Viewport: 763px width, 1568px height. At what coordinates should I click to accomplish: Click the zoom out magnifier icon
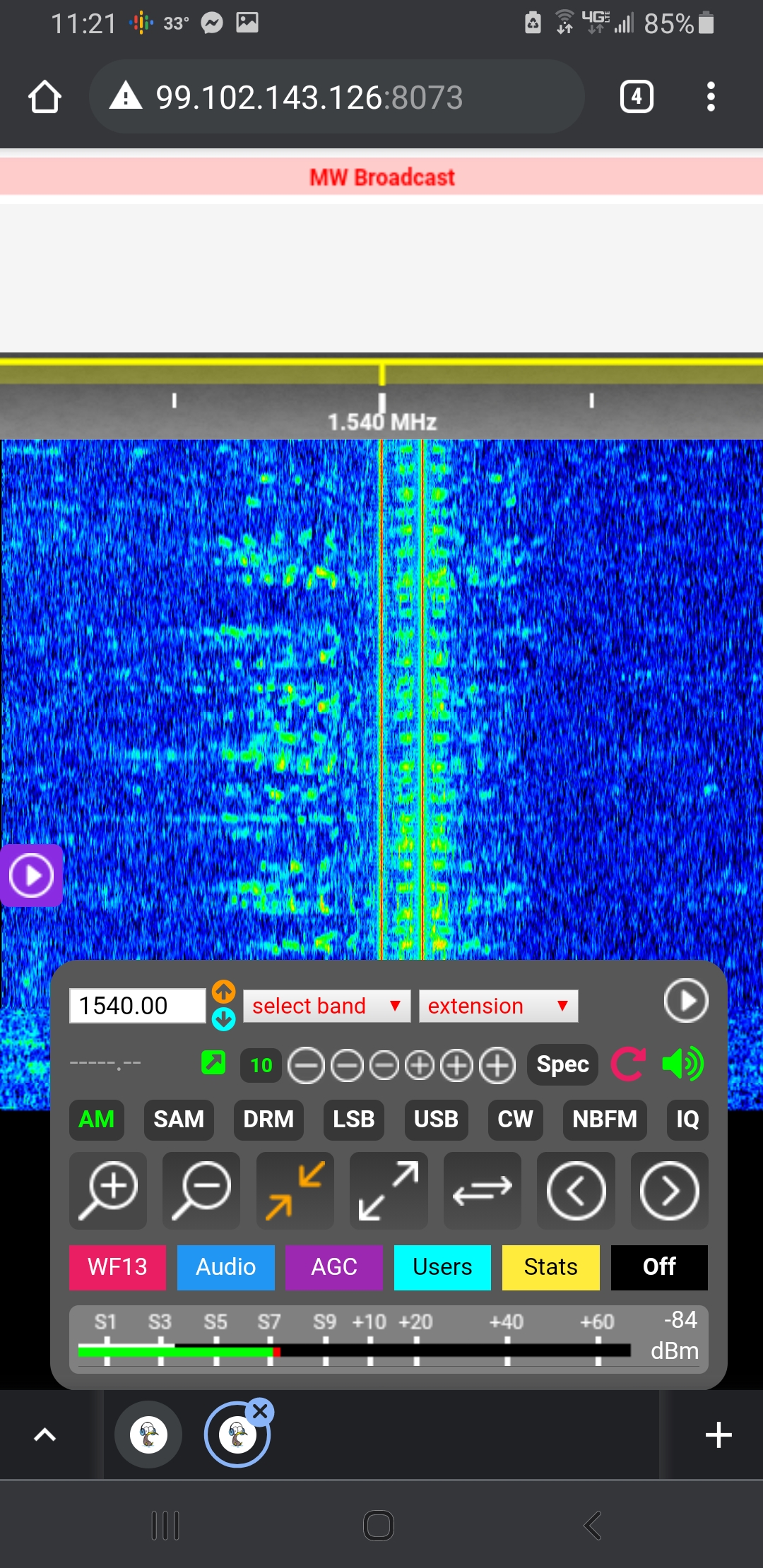pos(201,1190)
